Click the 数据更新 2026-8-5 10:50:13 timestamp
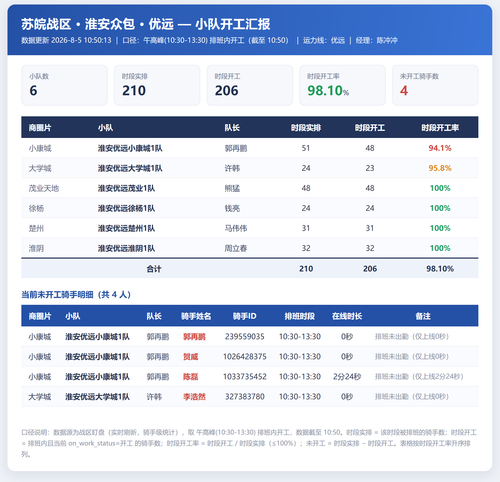The height and width of the screenshot is (482, 500). click(x=66, y=40)
